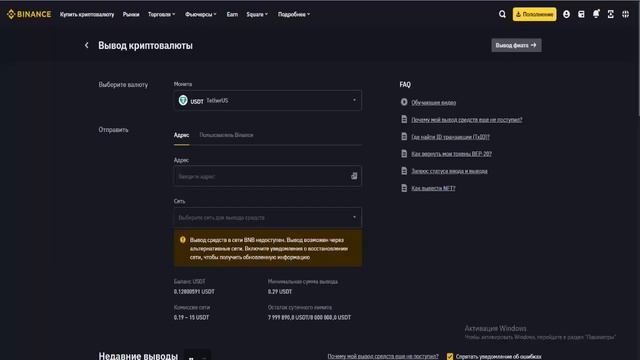Click the warning icon in BNB notice
The image size is (640, 360).
coord(182,240)
